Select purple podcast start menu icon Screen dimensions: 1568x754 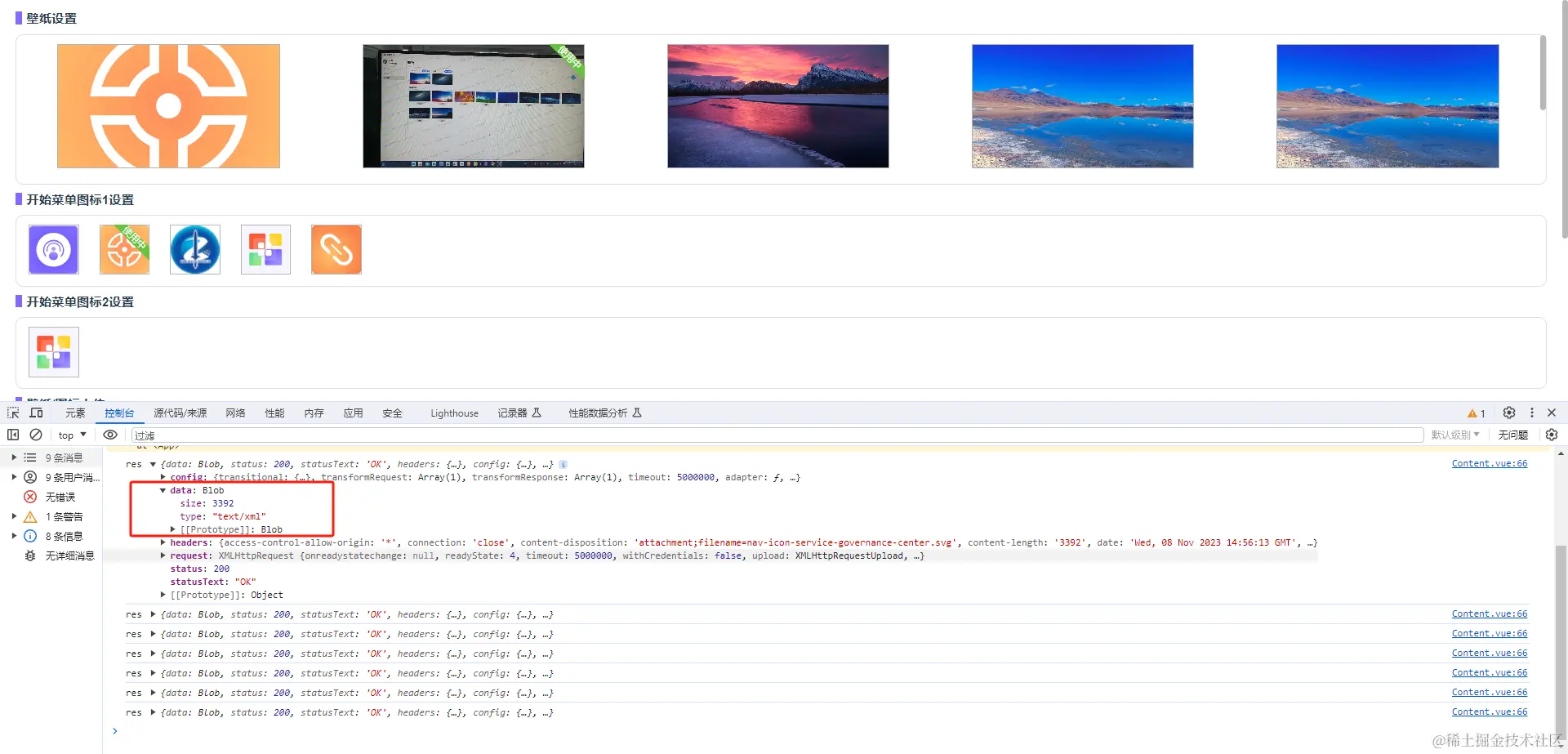tap(54, 249)
